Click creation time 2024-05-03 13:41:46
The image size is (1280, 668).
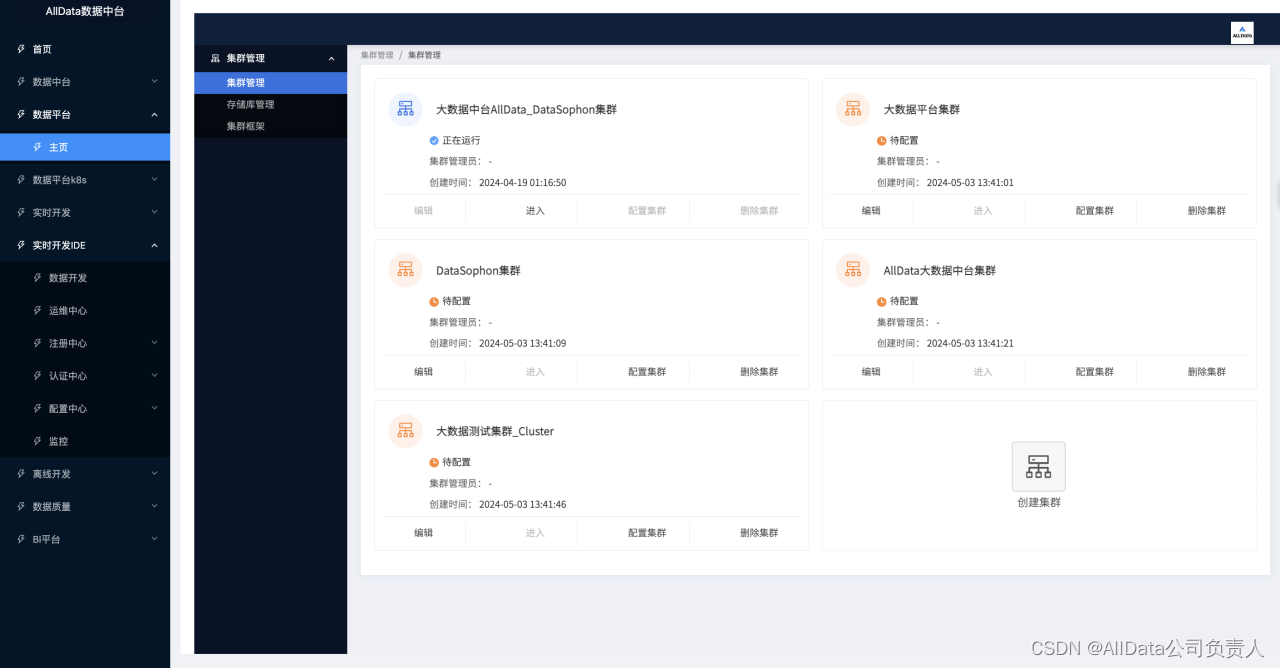[523, 505]
